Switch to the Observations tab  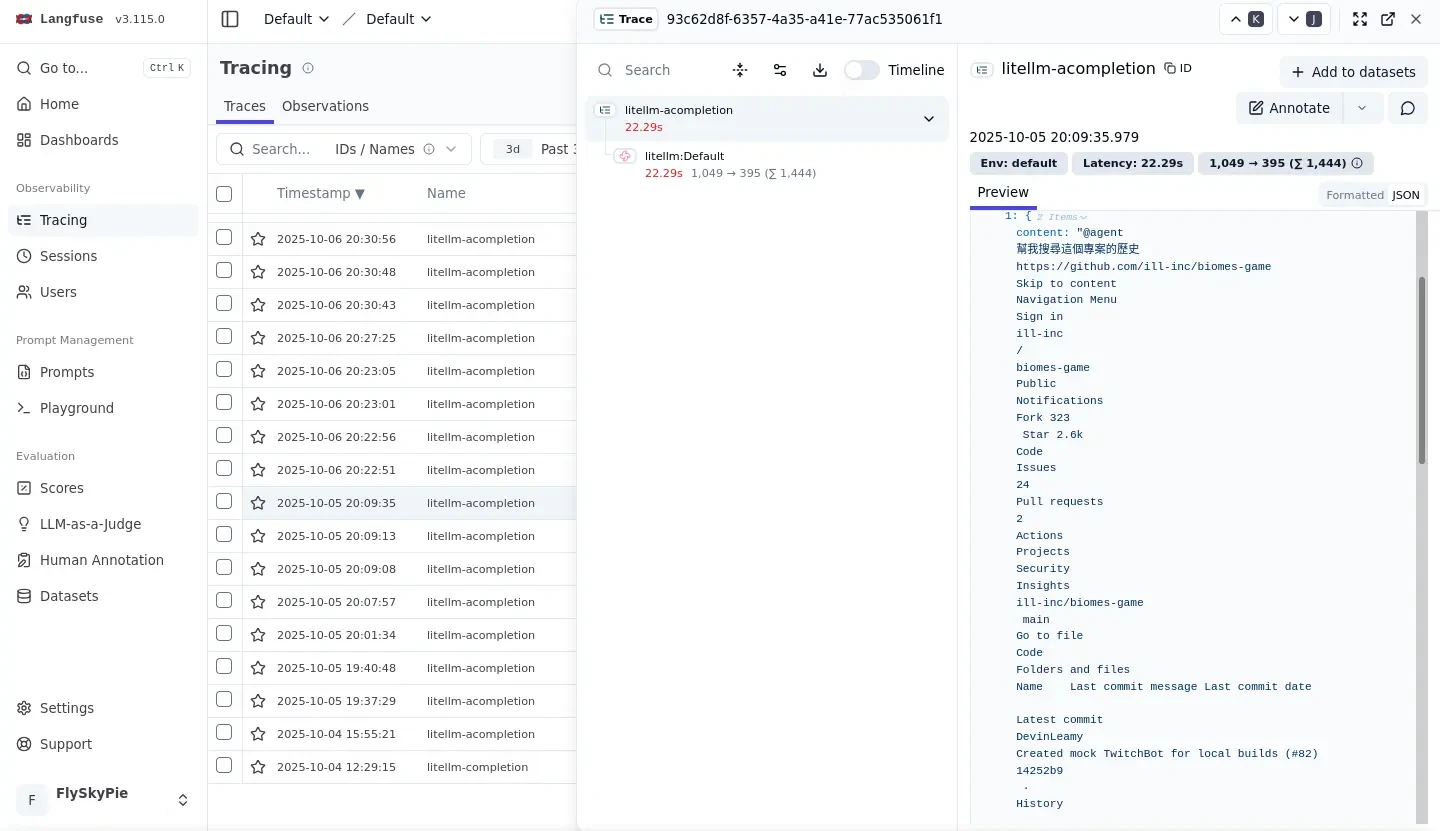coord(325,106)
